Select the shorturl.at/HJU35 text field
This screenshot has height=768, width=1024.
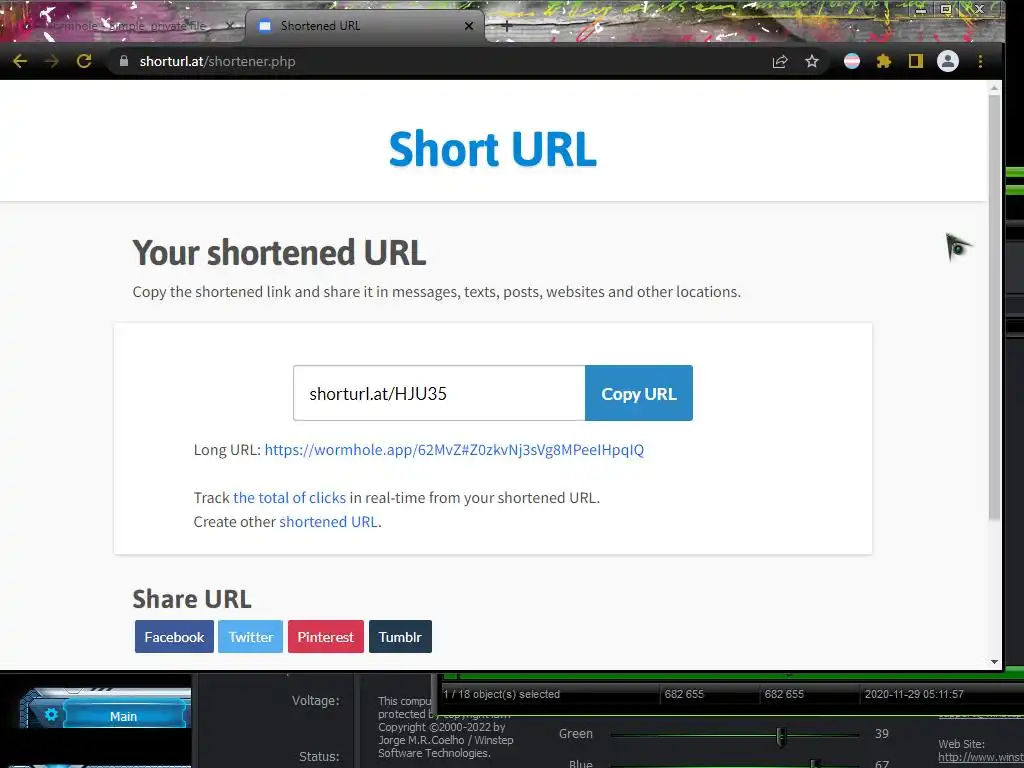439,393
